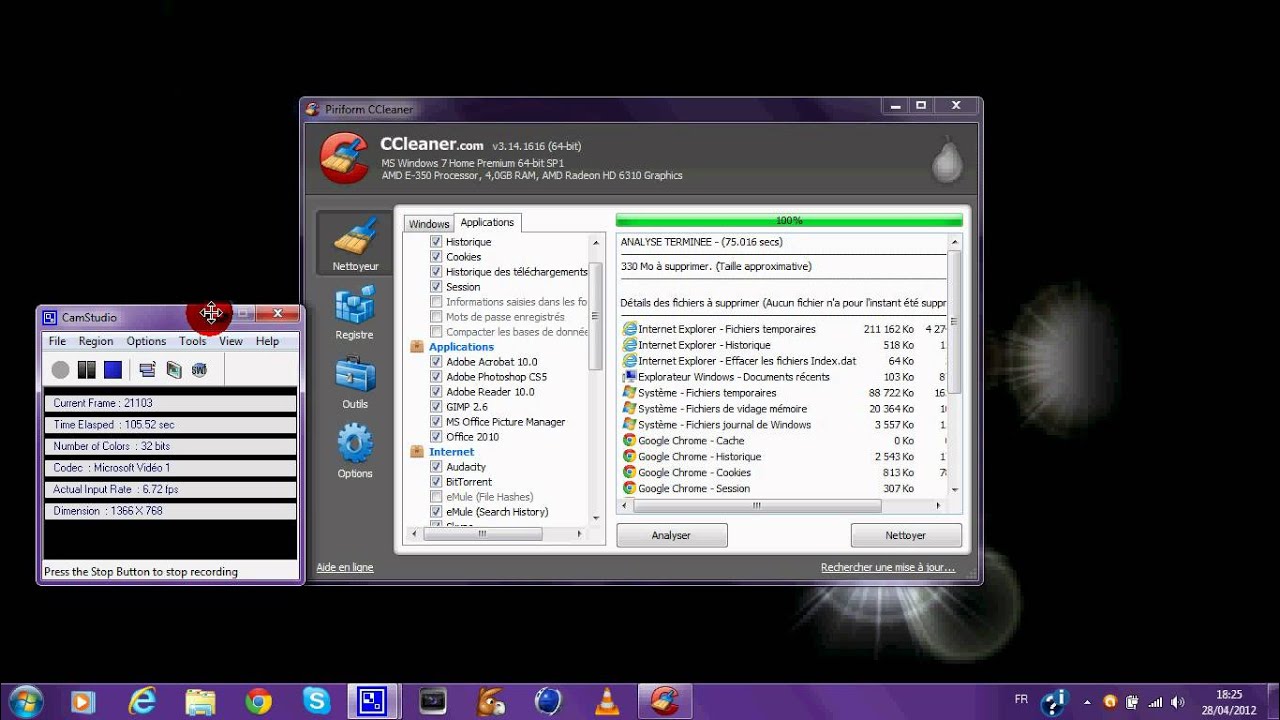Open CamStudio Tools menu

click(193, 341)
